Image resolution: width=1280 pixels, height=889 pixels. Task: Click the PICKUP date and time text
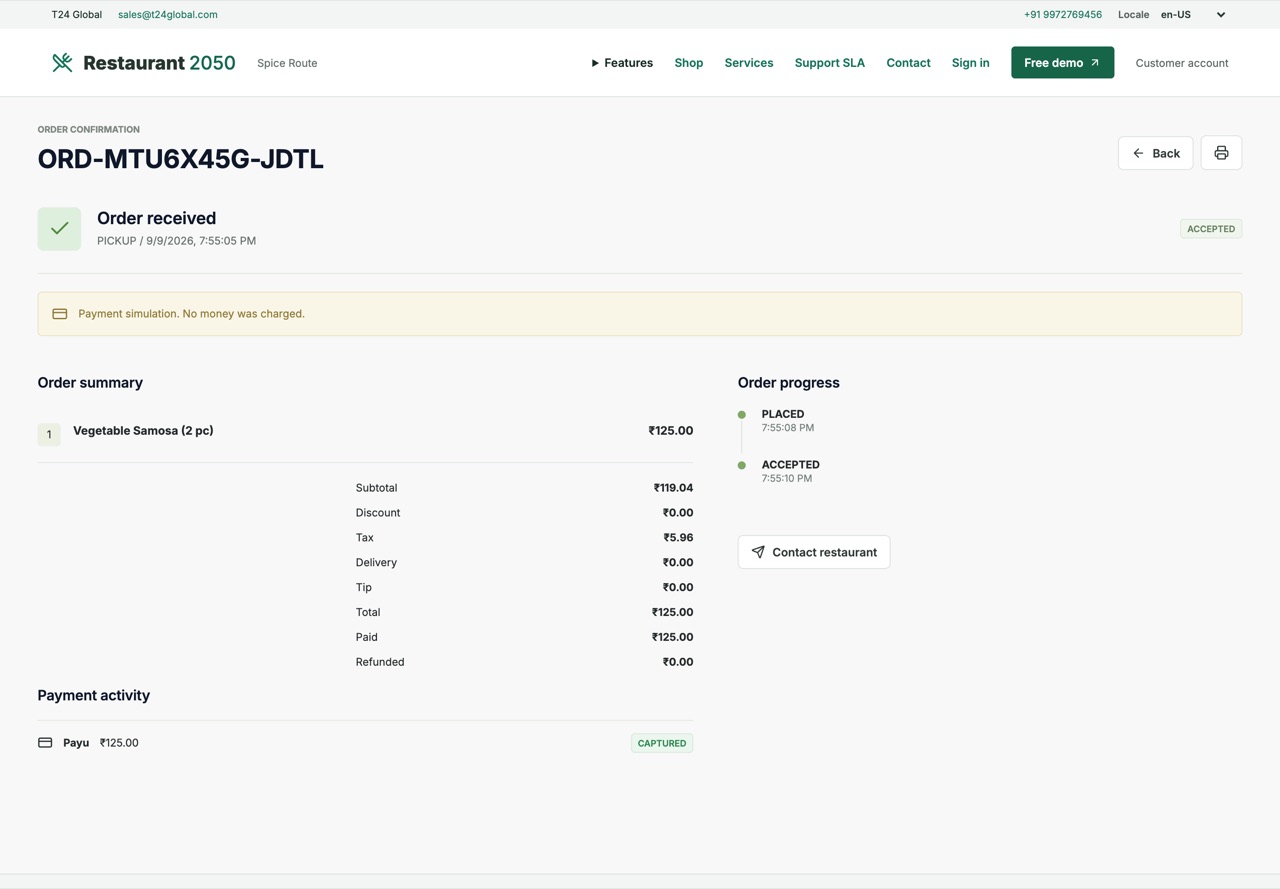click(x=176, y=241)
